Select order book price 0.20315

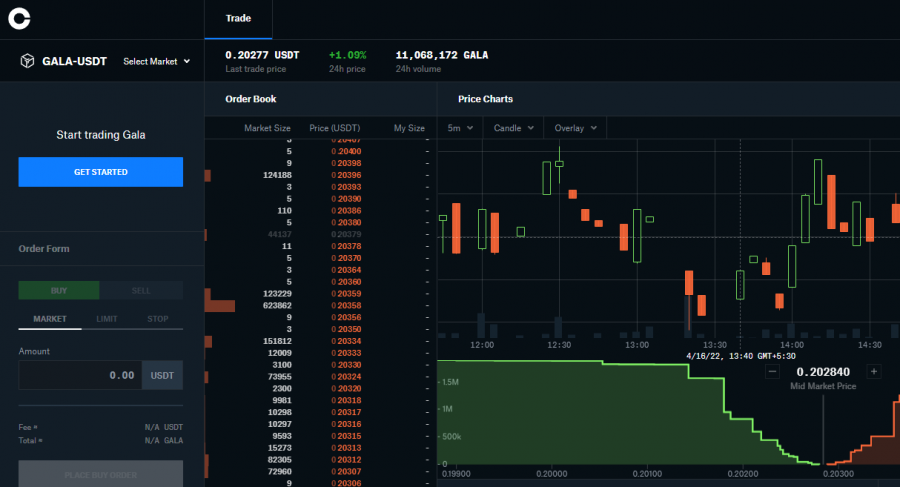pyautogui.click(x=346, y=436)
